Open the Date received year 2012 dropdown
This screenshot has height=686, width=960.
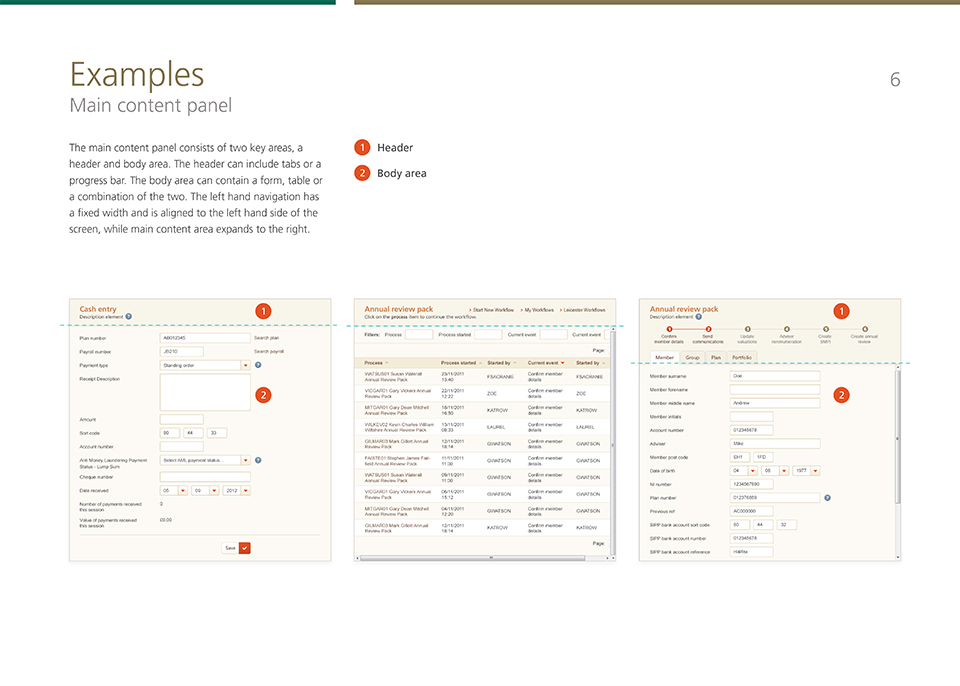click(245, 491)
